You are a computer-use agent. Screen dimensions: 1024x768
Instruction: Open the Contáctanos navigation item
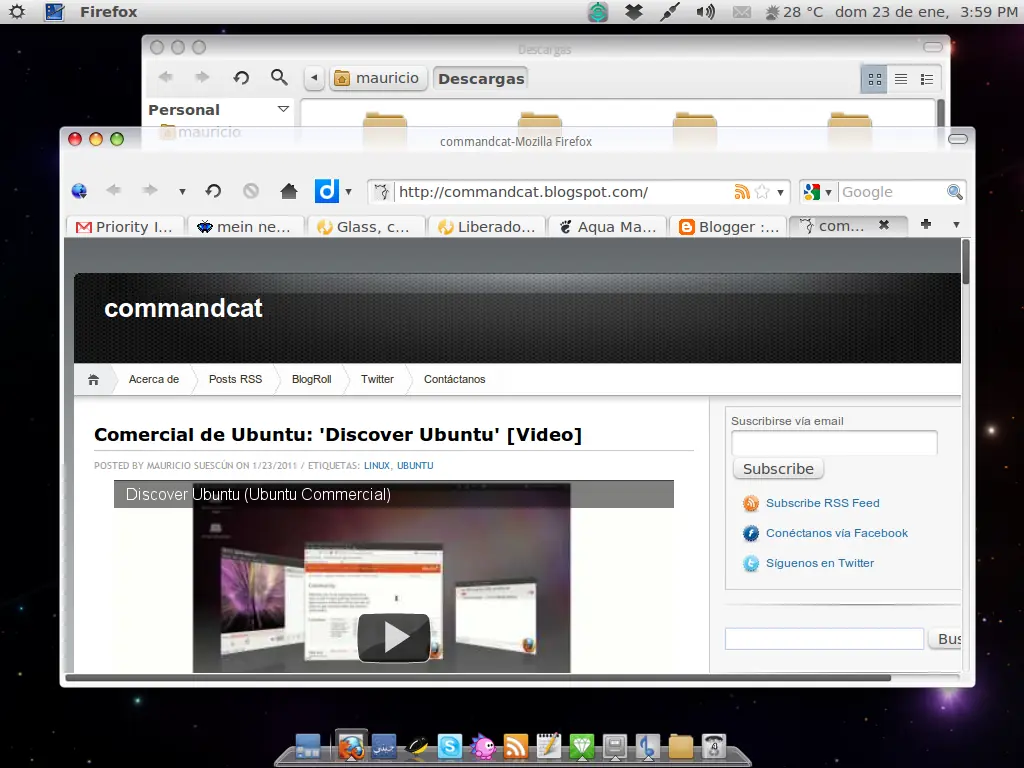click(455, 379)
